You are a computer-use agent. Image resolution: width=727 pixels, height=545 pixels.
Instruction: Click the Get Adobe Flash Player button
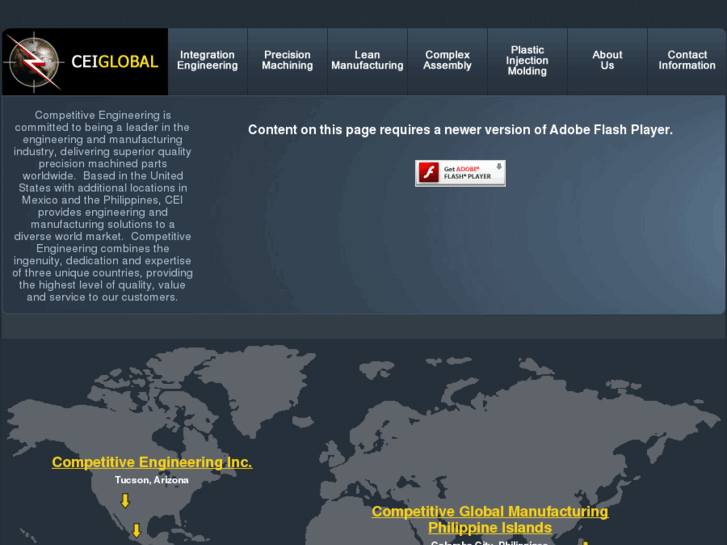(x=460, y=173)
